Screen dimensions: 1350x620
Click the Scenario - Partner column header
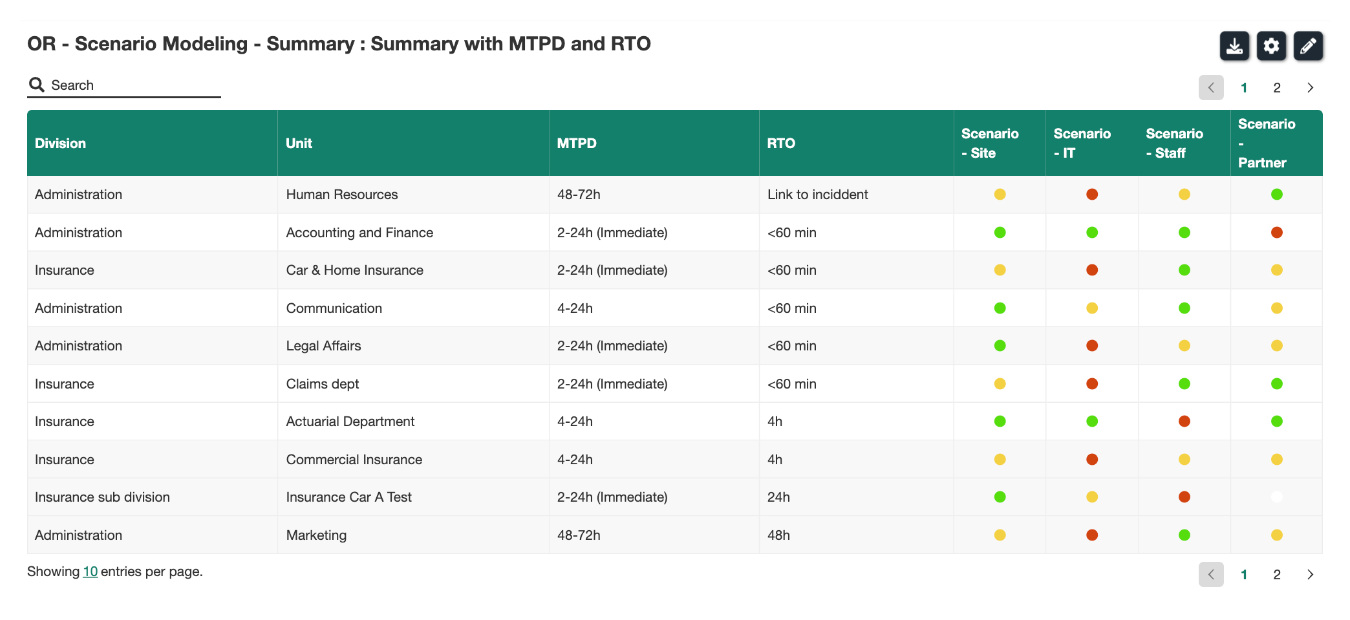pyautogui.click(x=1277, y=143)
